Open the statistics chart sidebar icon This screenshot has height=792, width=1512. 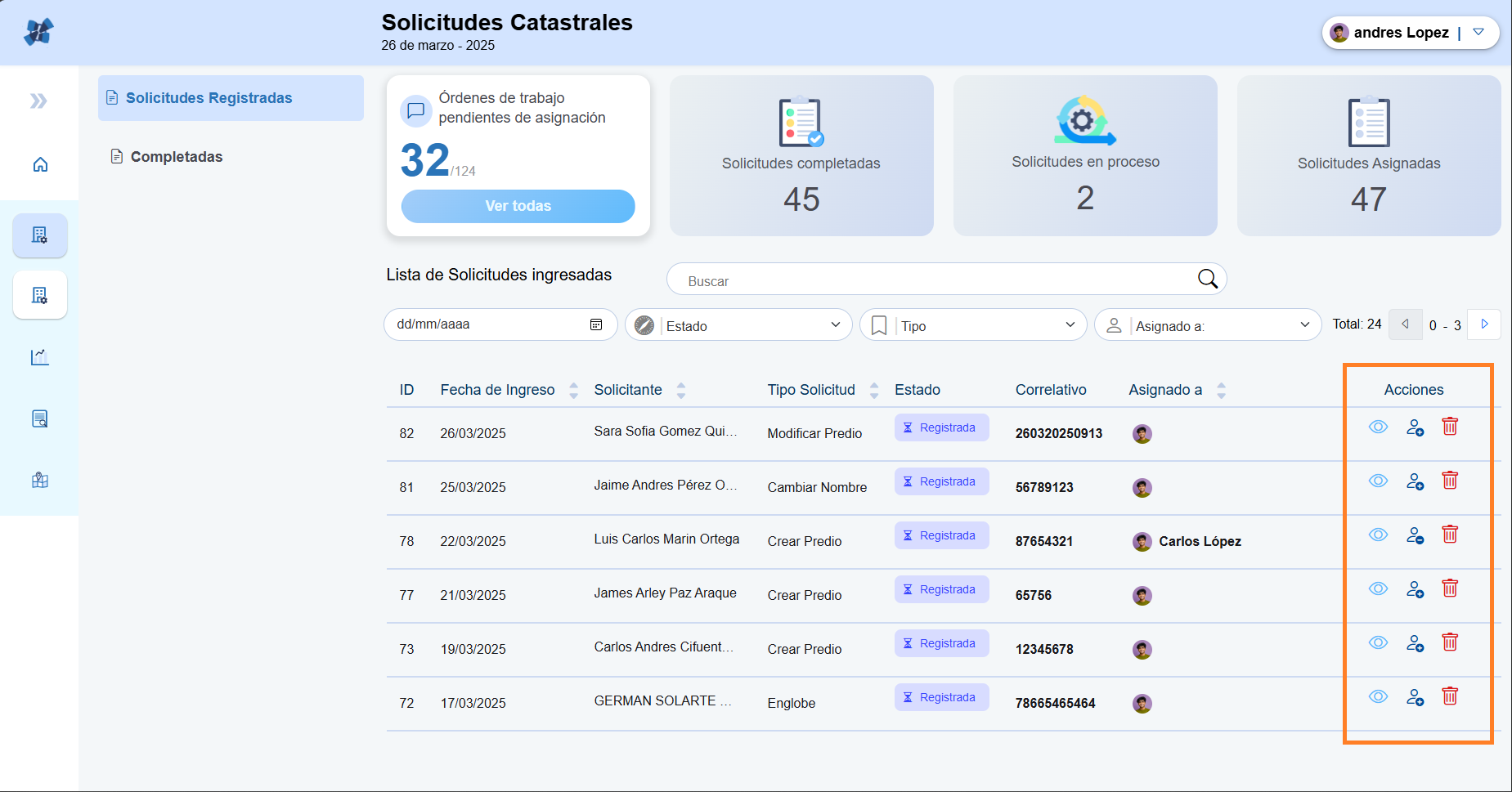(40, 357)
